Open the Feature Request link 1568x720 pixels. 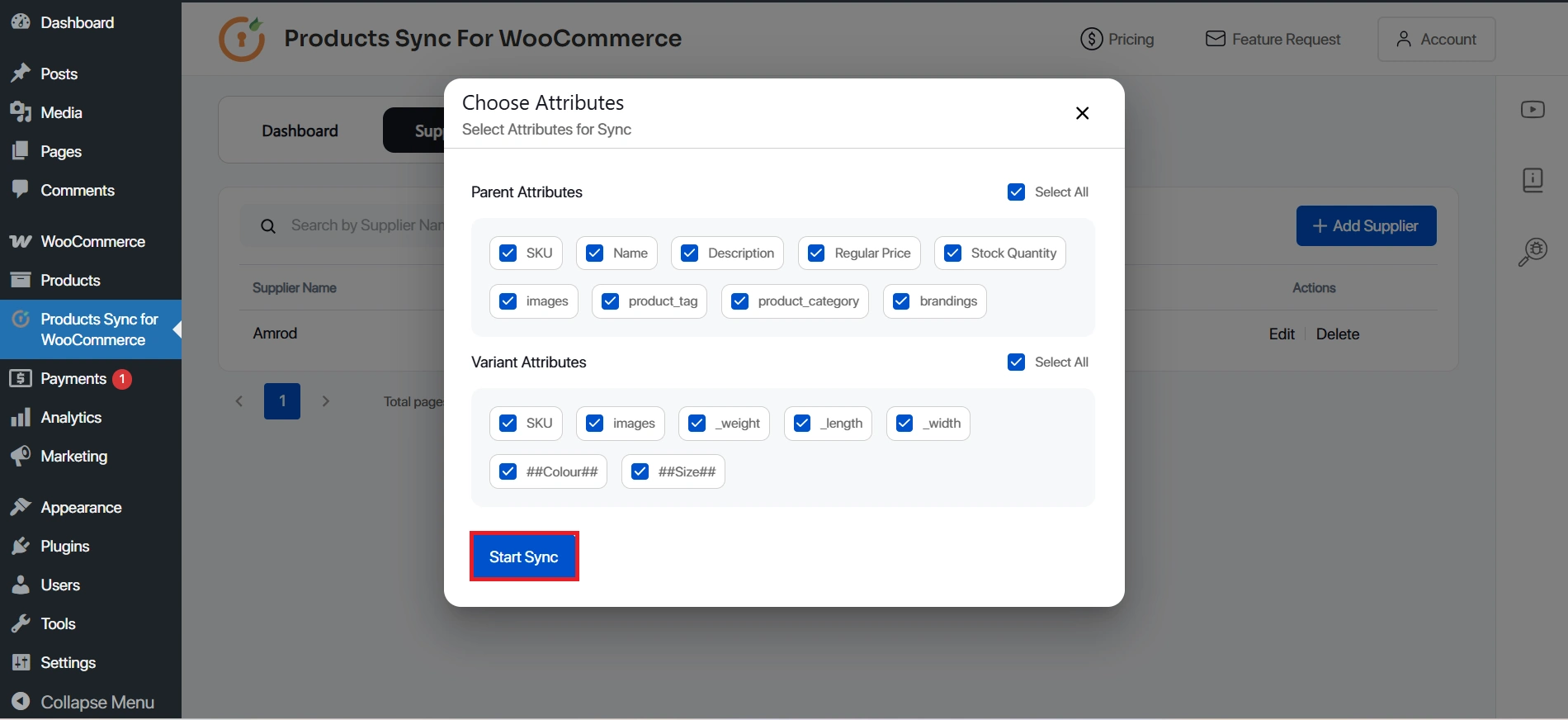coord(1273,39)
